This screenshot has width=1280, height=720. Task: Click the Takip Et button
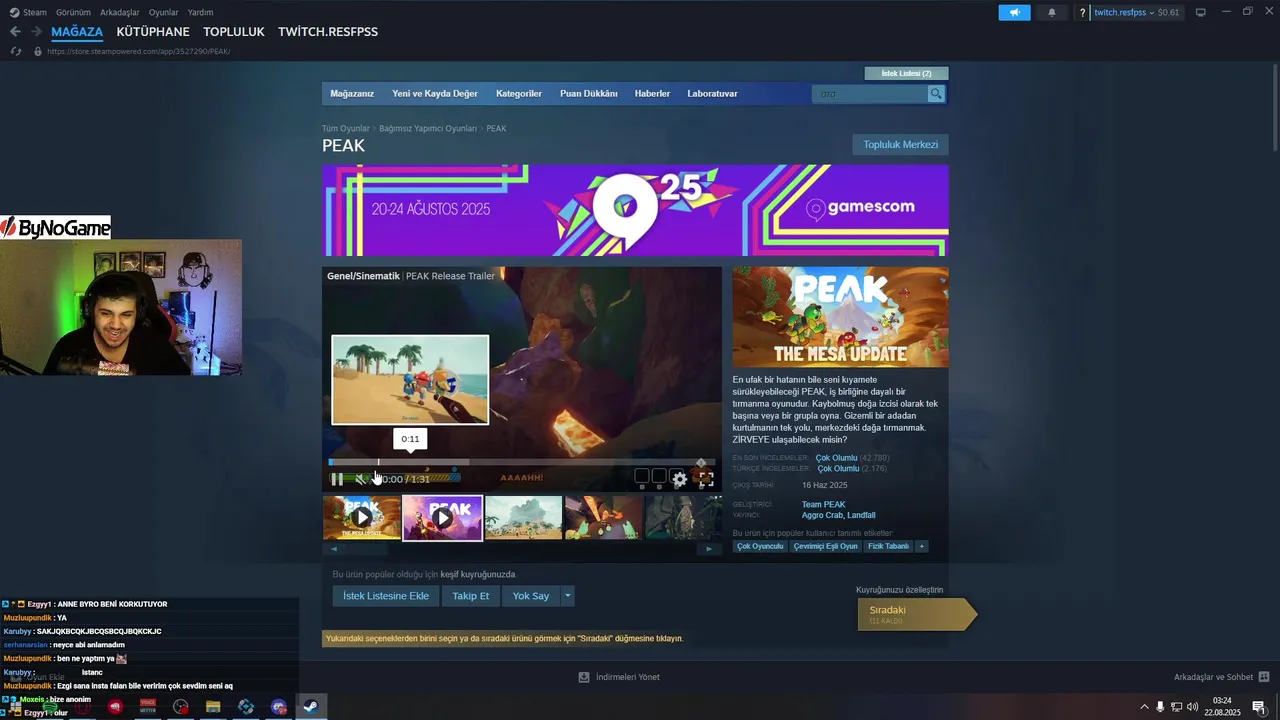(x=470, y=596)
